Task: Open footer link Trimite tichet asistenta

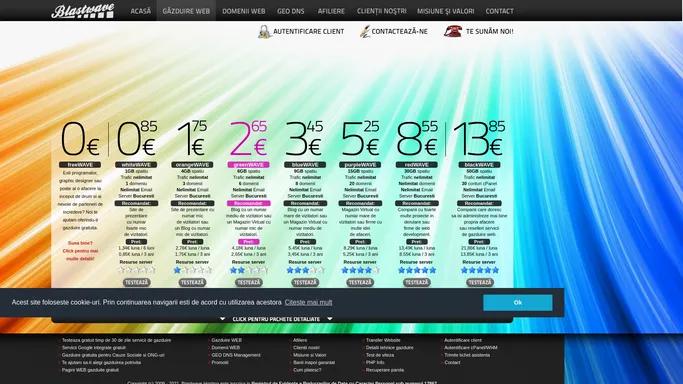Action: 467,355
